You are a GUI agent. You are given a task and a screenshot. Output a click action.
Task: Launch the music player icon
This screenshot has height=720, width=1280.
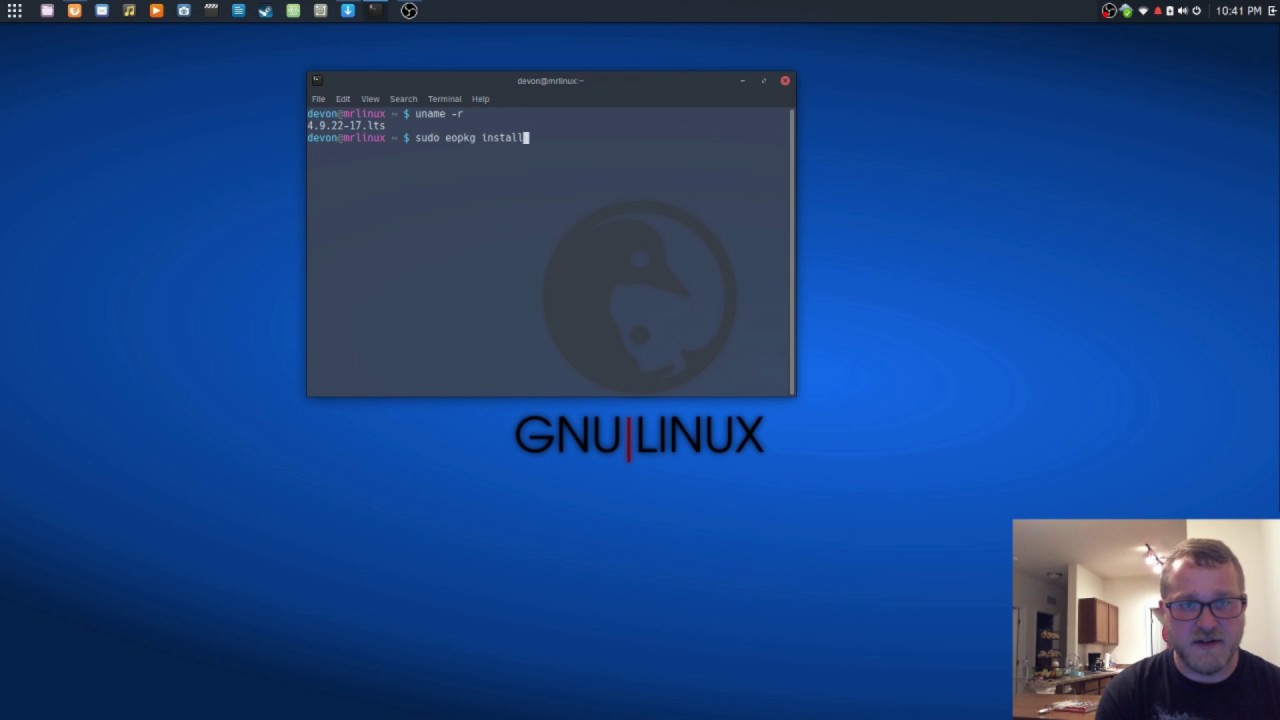coord(129,11)
